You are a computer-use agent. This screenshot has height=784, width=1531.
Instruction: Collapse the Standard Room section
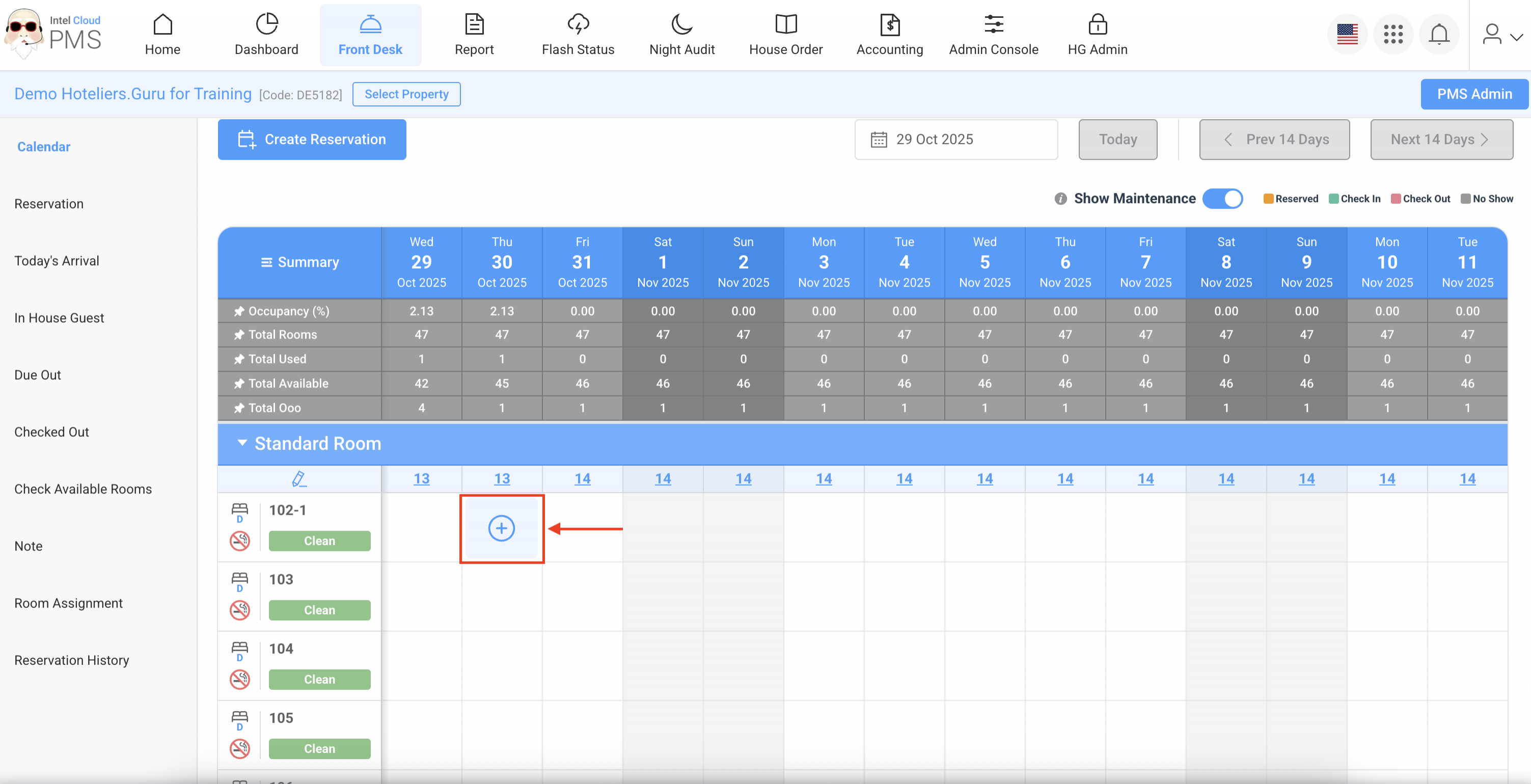(x=242, y=442)
